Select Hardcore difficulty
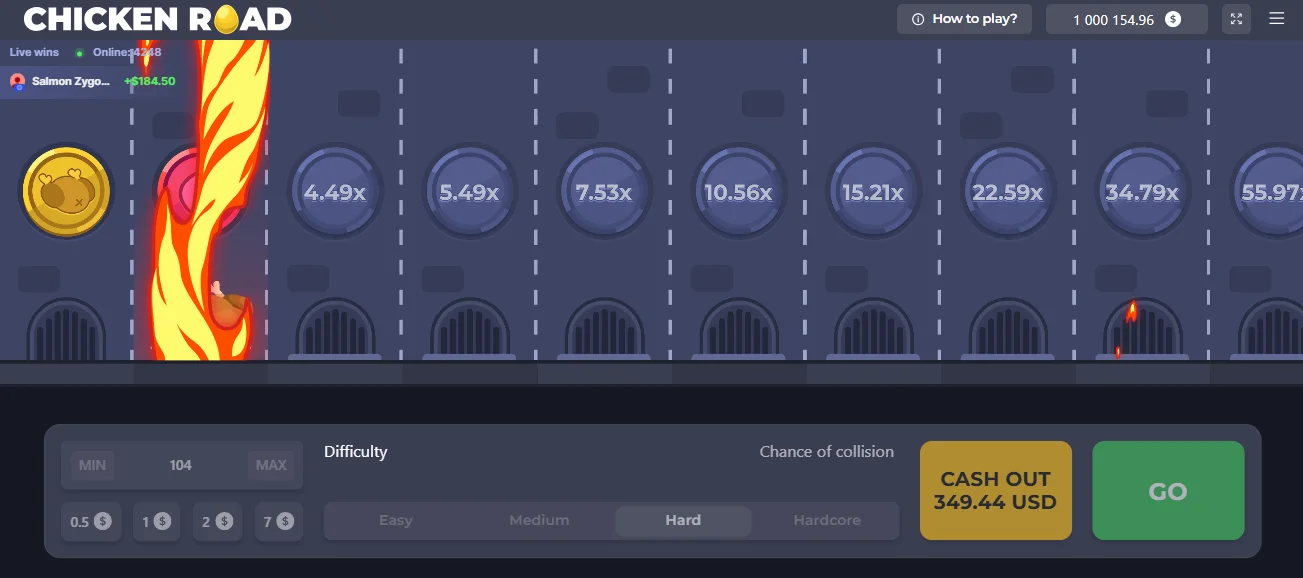 pos(827,520)
